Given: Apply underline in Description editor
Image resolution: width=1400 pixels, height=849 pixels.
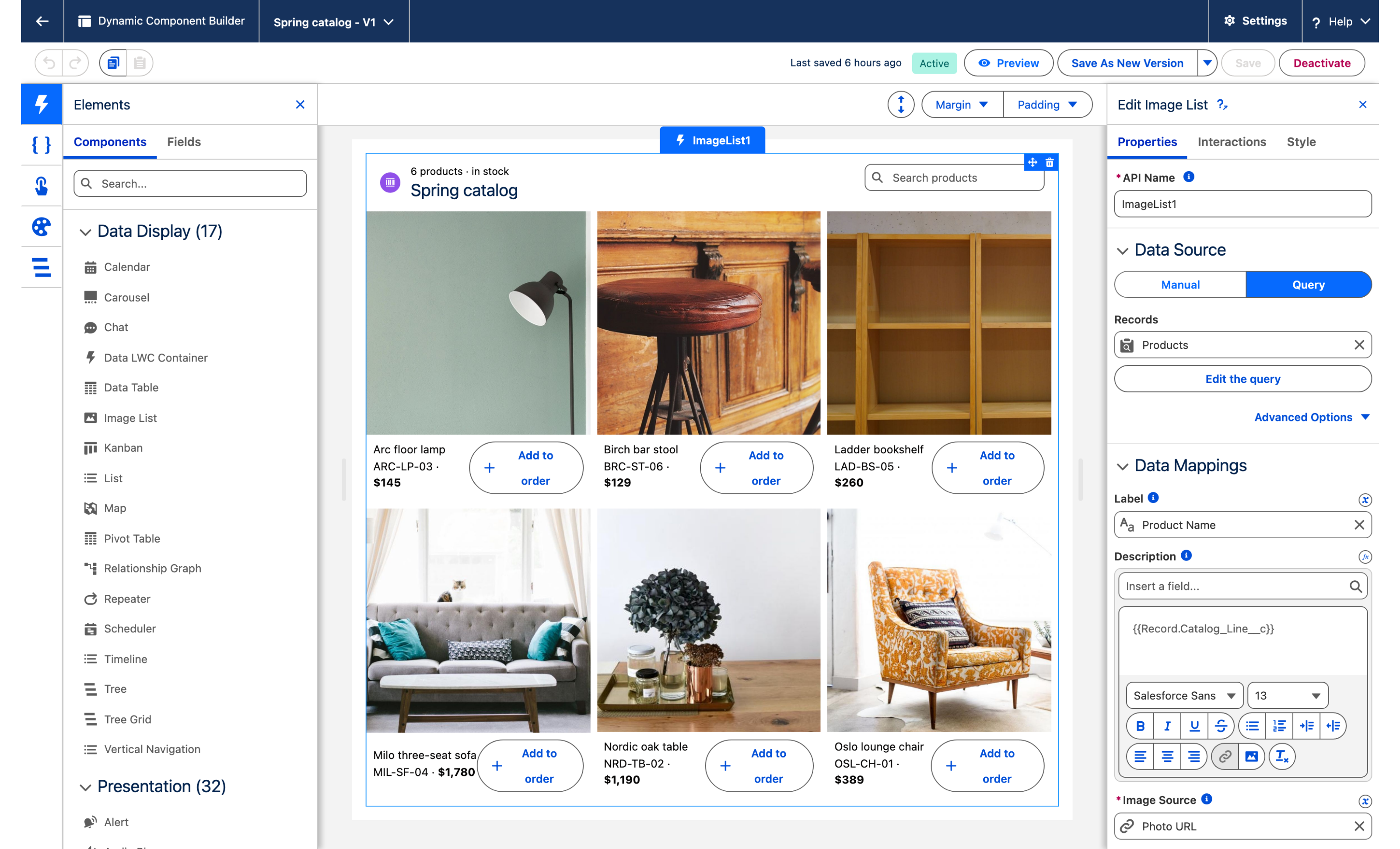Looking at the screenshot, I should (1194, 726).
